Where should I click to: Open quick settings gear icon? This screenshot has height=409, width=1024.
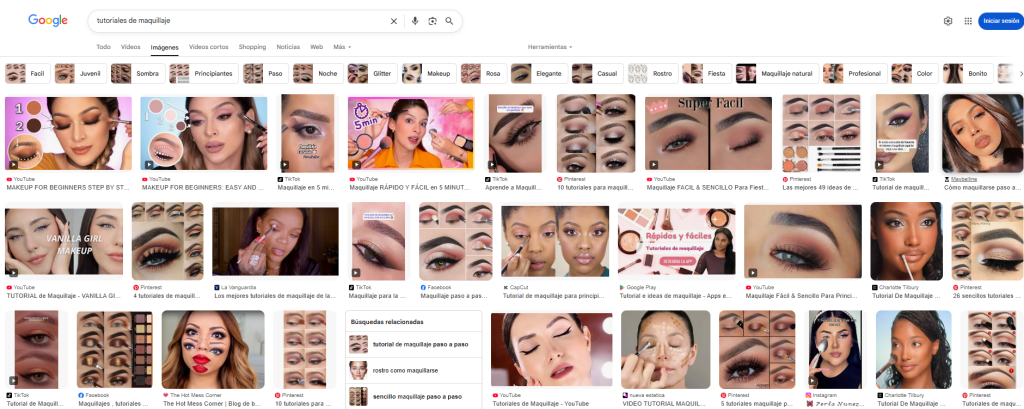pos(948,21)
